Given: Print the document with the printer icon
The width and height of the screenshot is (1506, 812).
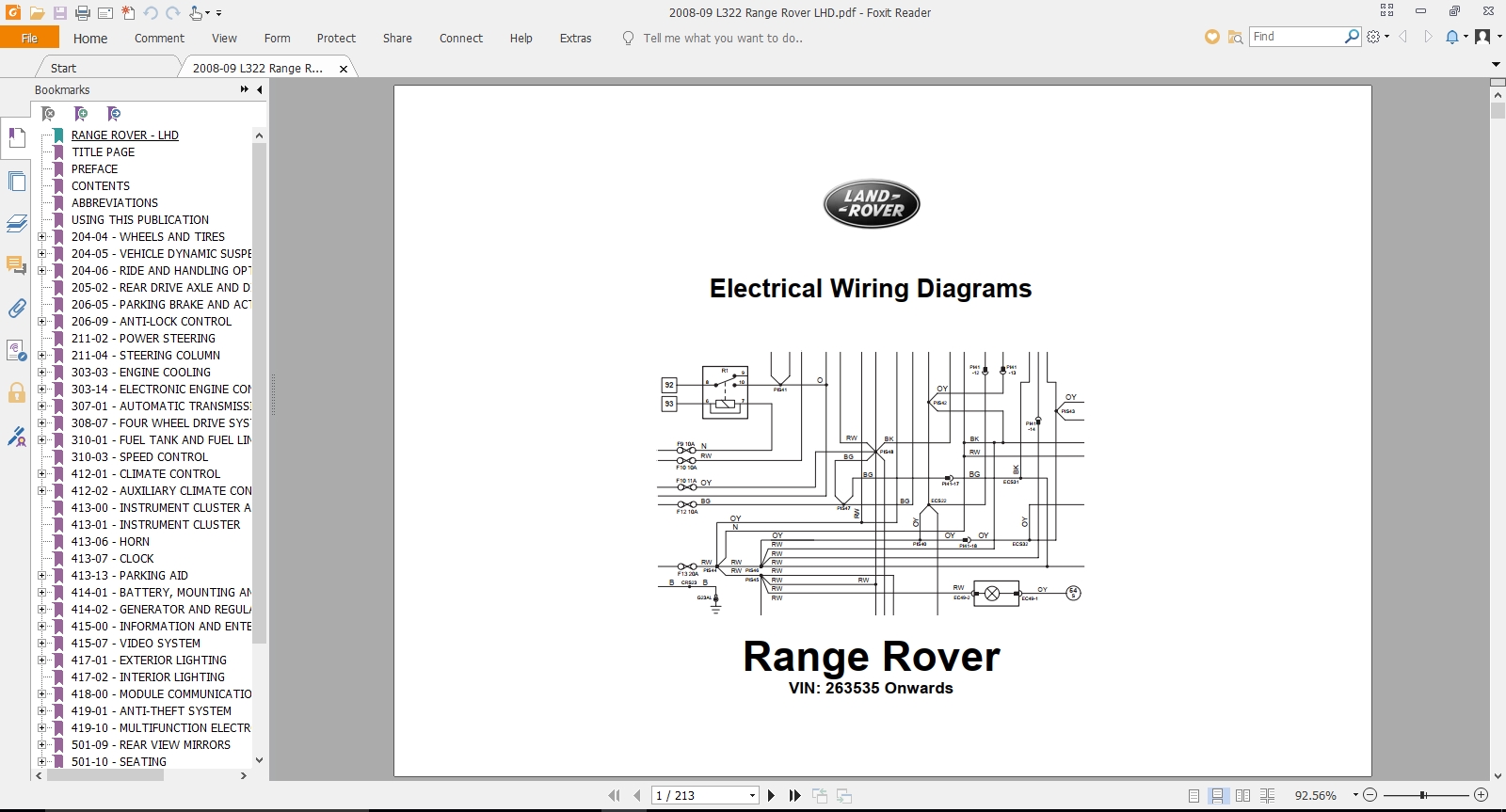Looking at the screenshot, I should coord(83,13).
